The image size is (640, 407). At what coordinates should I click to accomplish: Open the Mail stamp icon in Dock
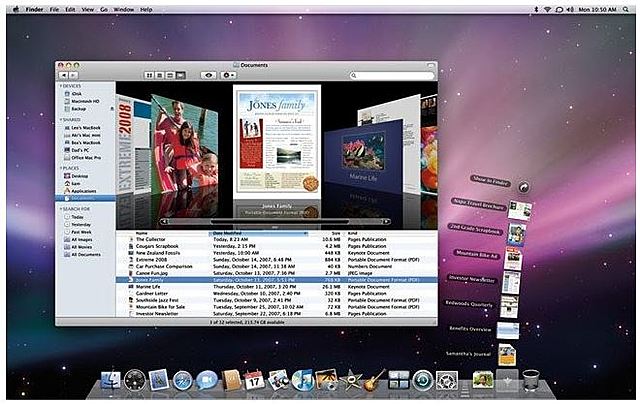[x=159, y=380]
